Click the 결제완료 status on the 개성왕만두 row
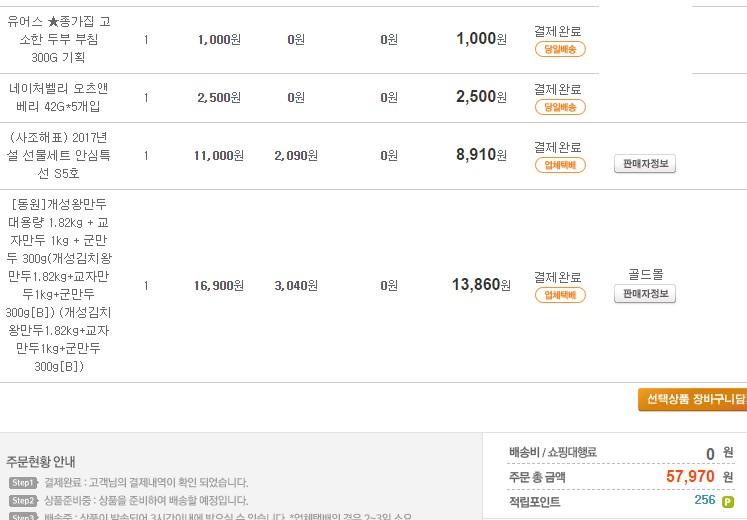Screen dimensions: 747x520 click(557, 277)
